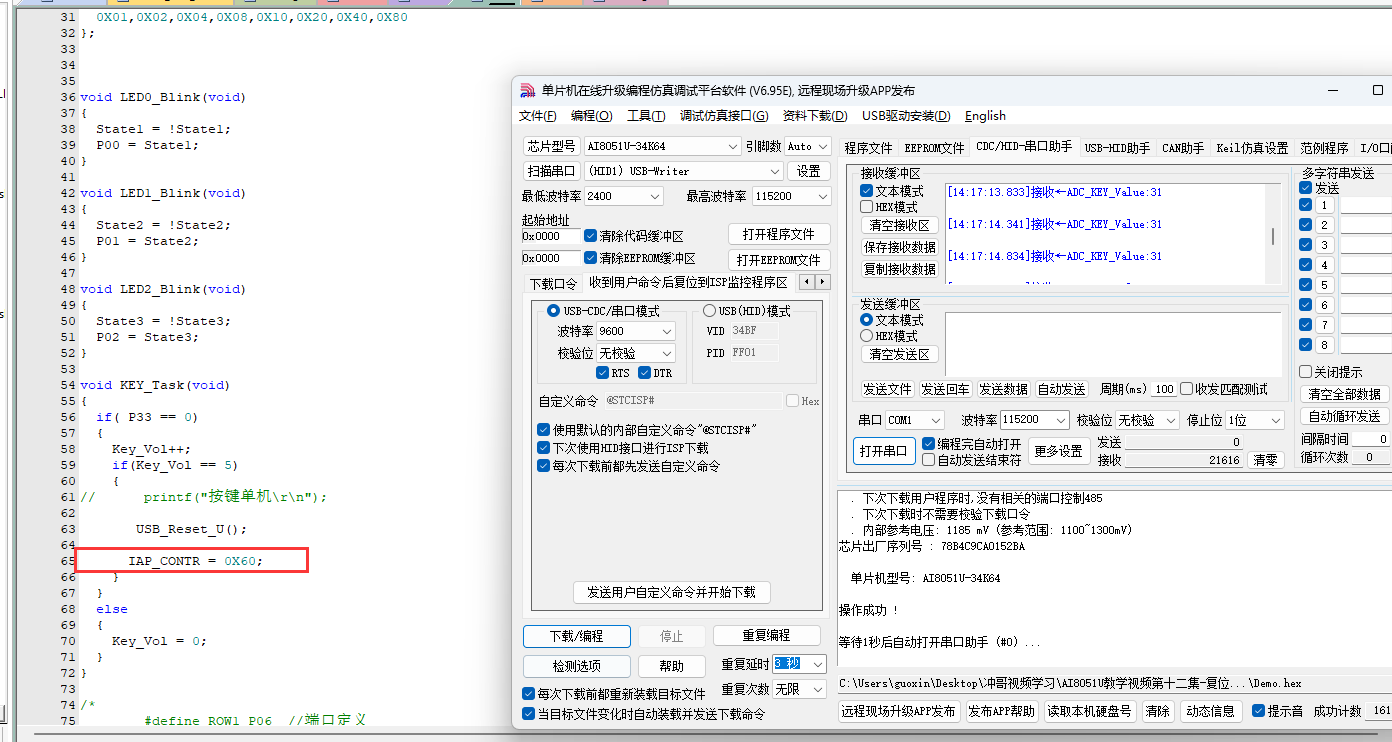This screenshot has height=742, width=1392.
Task: Click 发送用户自定义命令并开始下载 button
Action: pos(671,592)
